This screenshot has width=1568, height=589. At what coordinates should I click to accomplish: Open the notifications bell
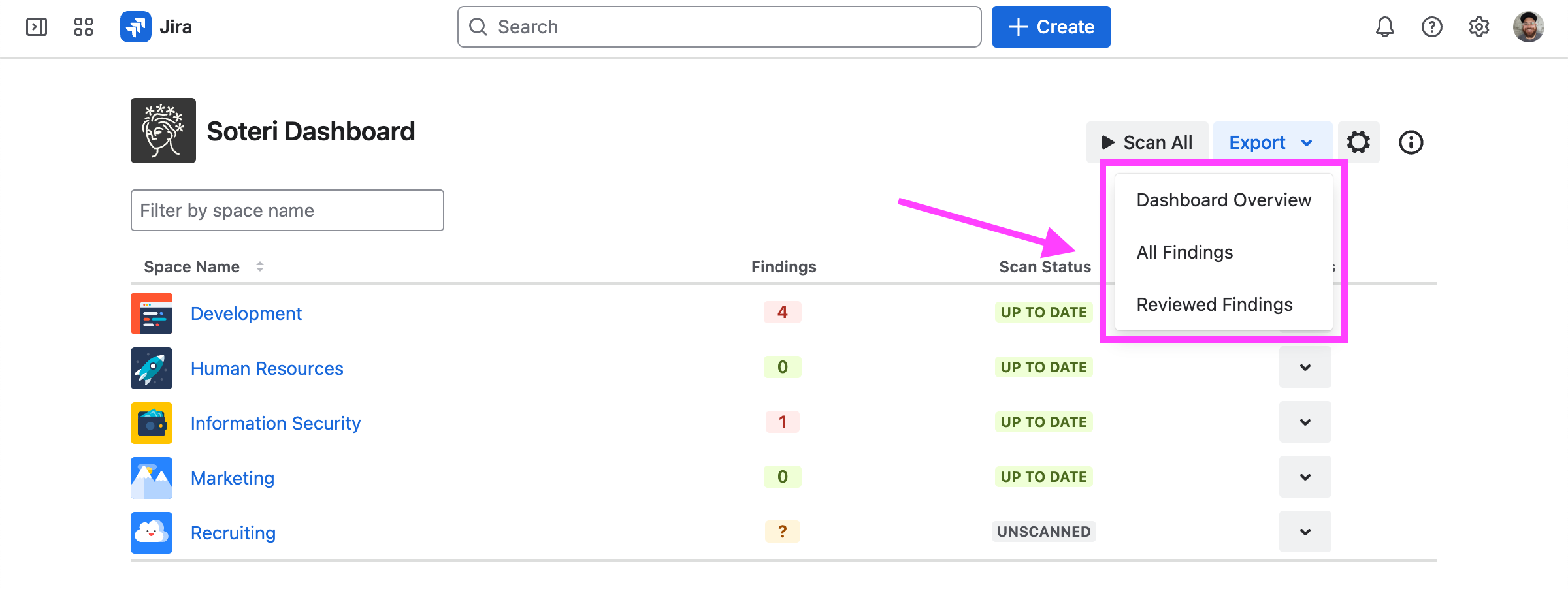pos(1384,27)
